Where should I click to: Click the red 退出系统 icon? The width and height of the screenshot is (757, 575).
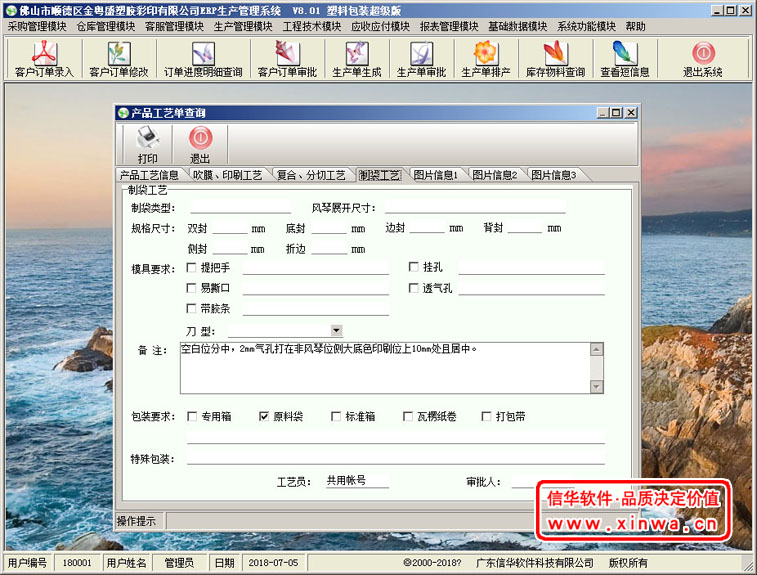(x=702, y=58)
